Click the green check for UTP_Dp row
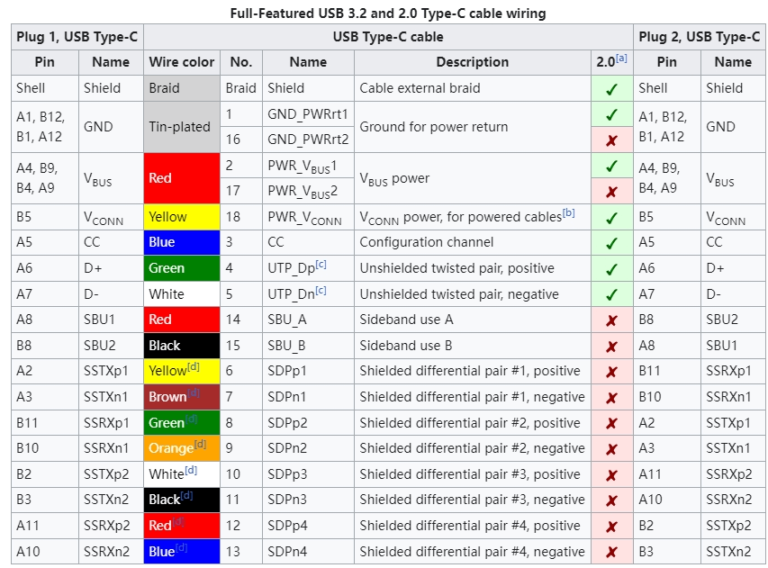 tap(611, 268)
